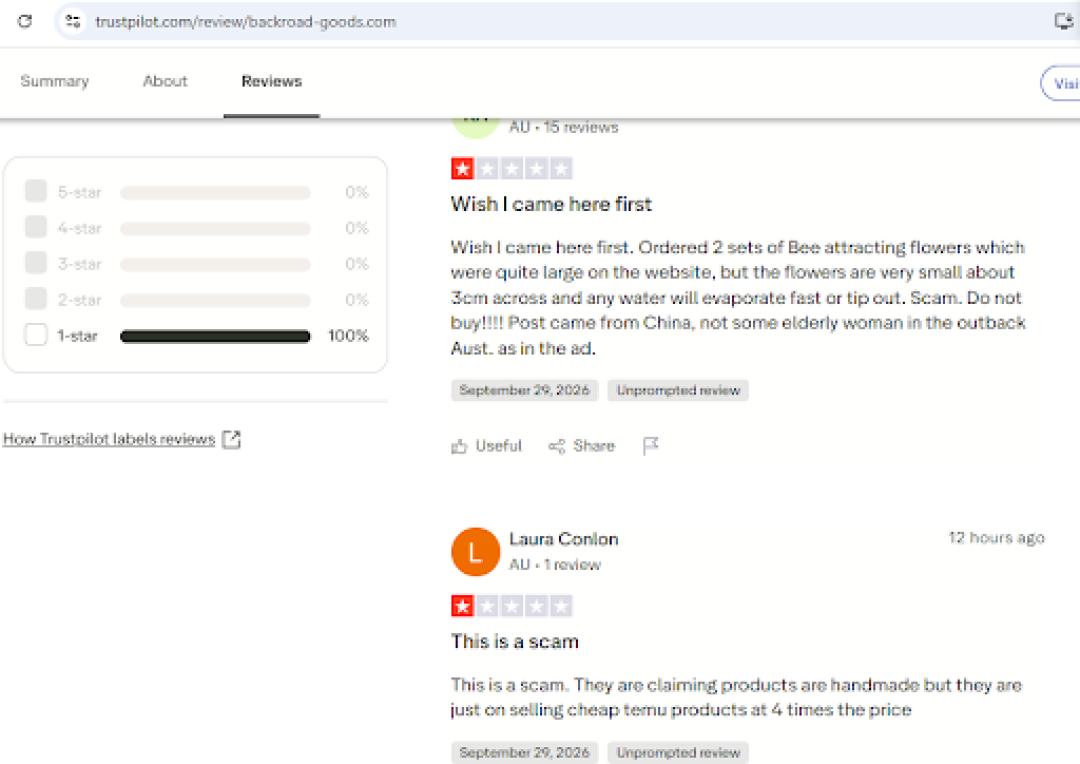Click 'Unprompted review' tag on Laura Conlon's review
Image resolution: width=1080 pixels, height=764 pixels.
tap(678, 752)
